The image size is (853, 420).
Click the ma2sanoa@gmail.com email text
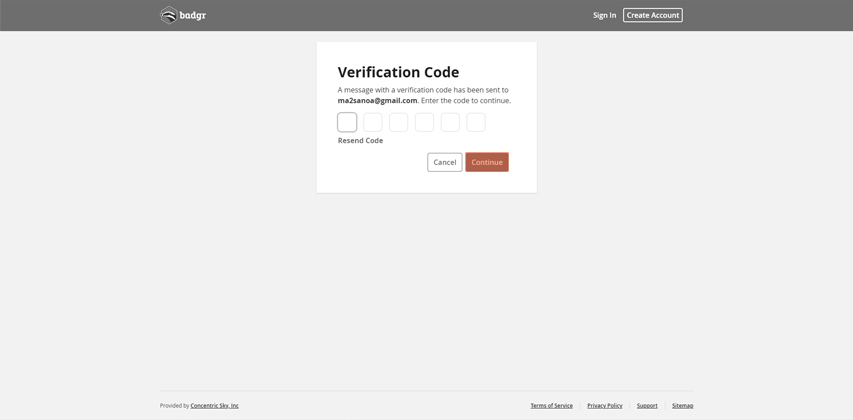[378, 101]
